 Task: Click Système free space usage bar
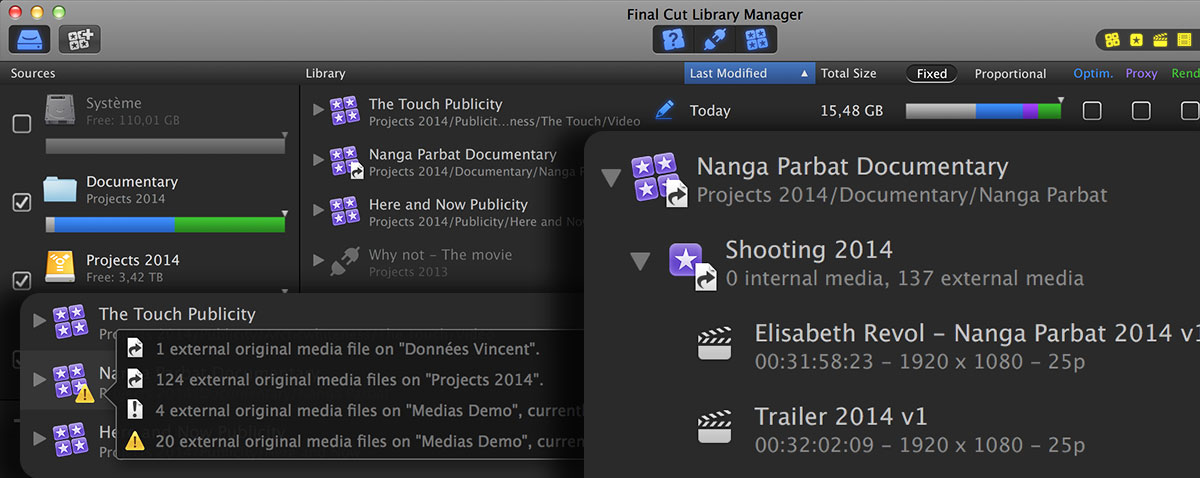pos(165,147)
